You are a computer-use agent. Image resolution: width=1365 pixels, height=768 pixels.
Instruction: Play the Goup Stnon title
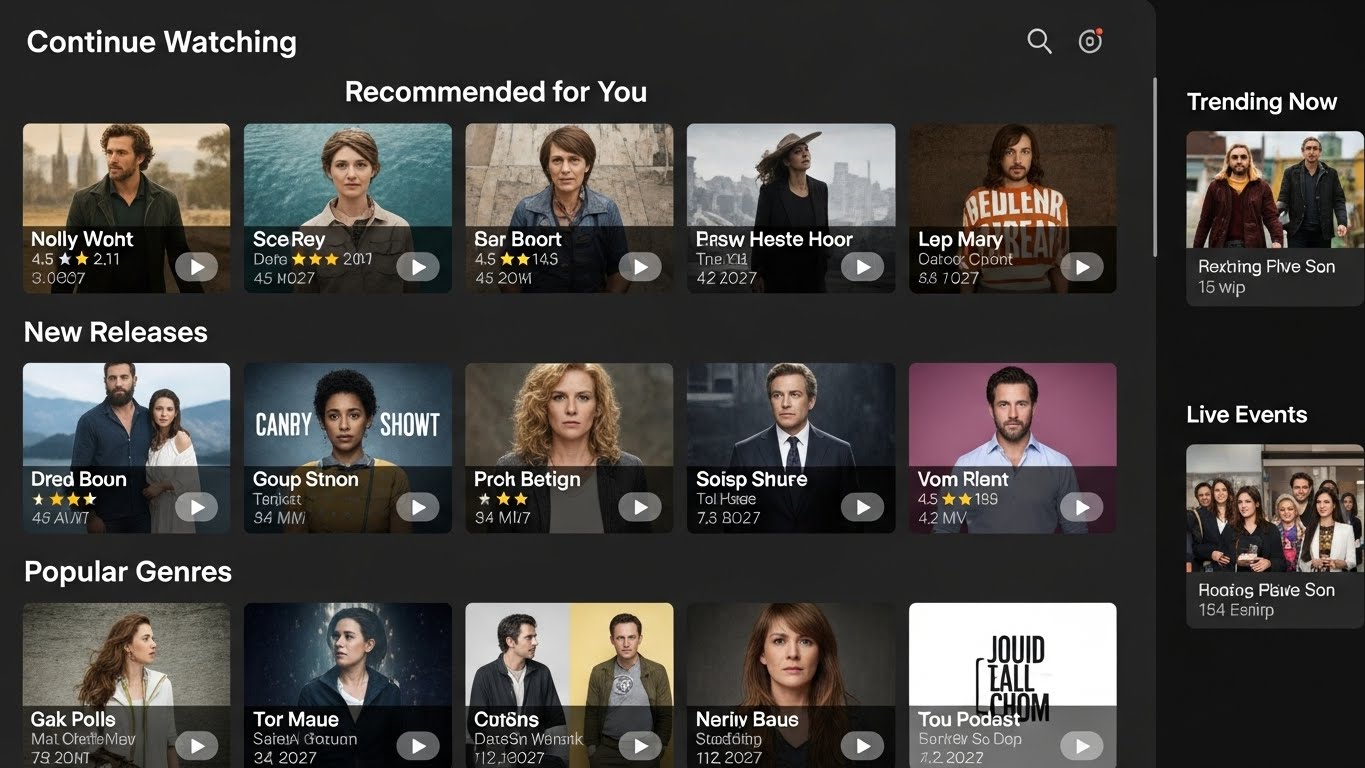418,507
